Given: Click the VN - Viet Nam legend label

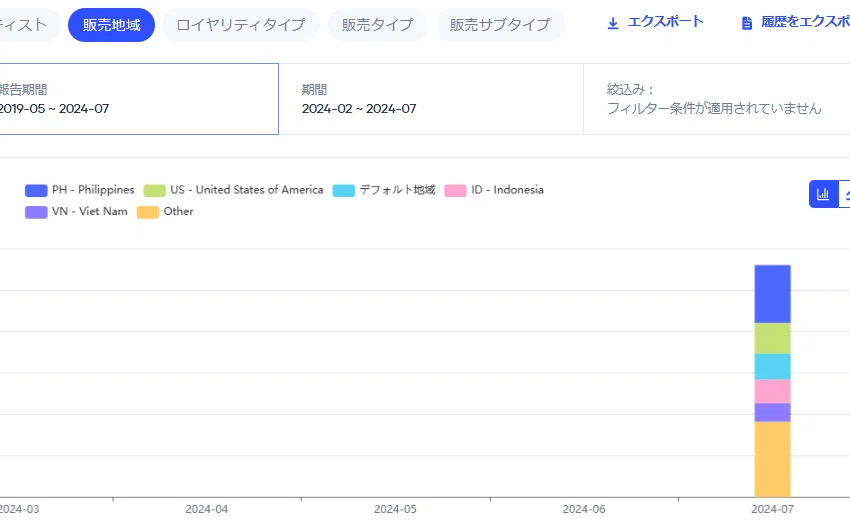Looking at the screenshot, I should (90, 211).
